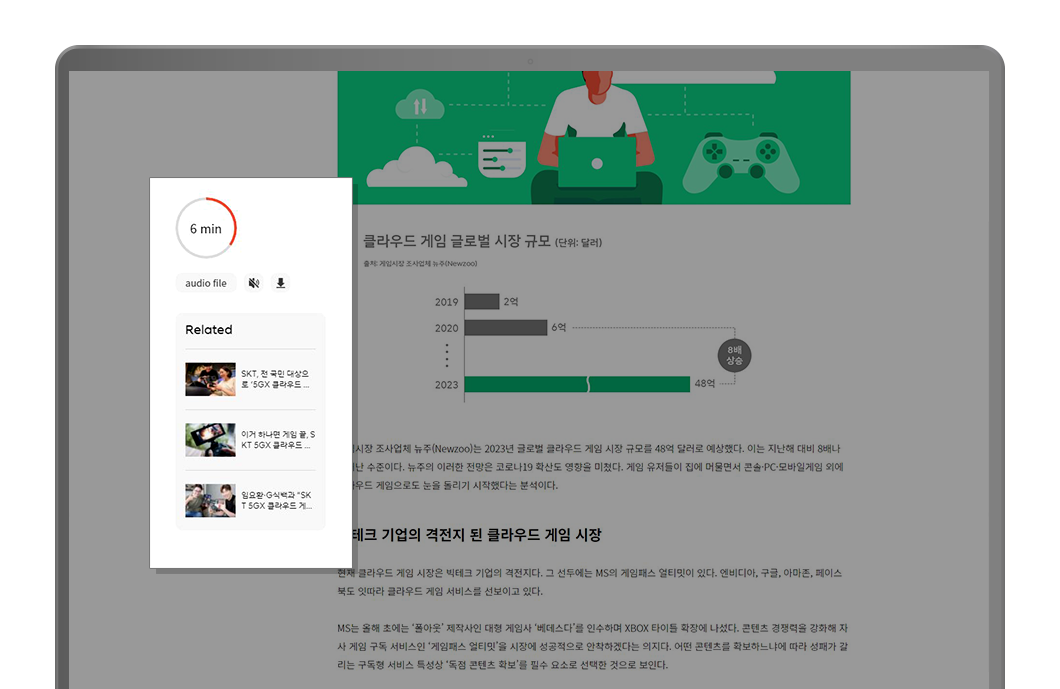Toggle the audio file playback option
The image size is (1060, 689).
coord(205,283)
